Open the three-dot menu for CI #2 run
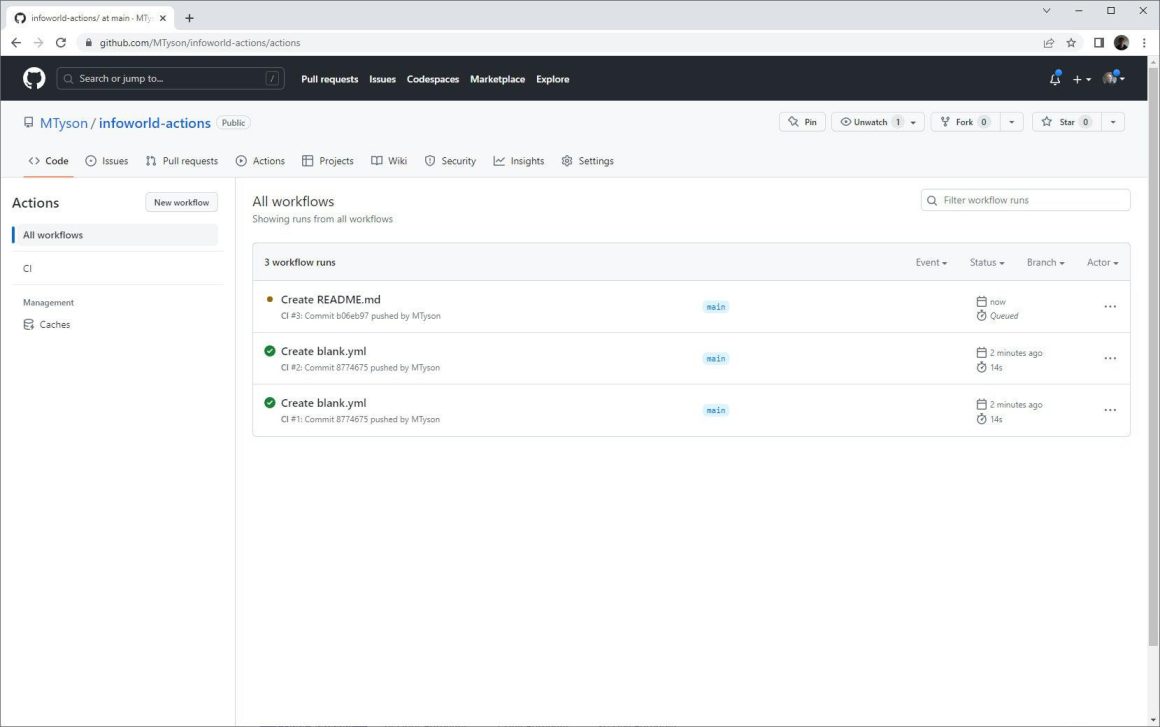 (1110, 359)
